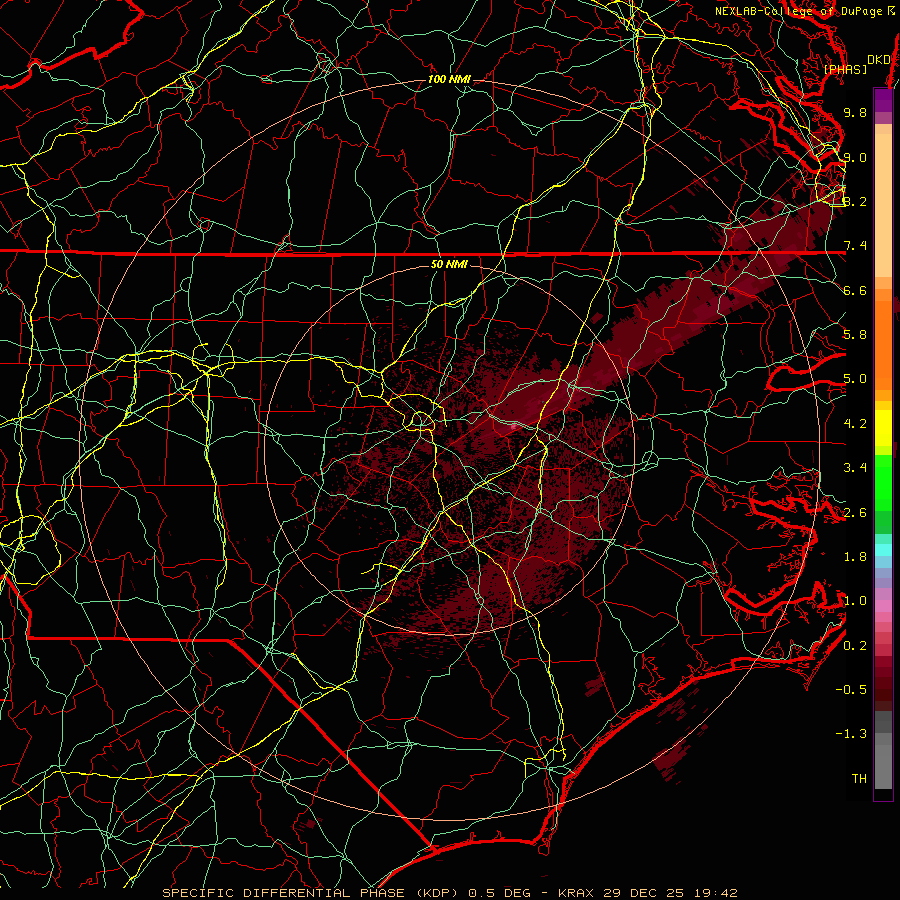Click the TH legend label
This screenshot has width=900, height=900.
coord(859,779)
